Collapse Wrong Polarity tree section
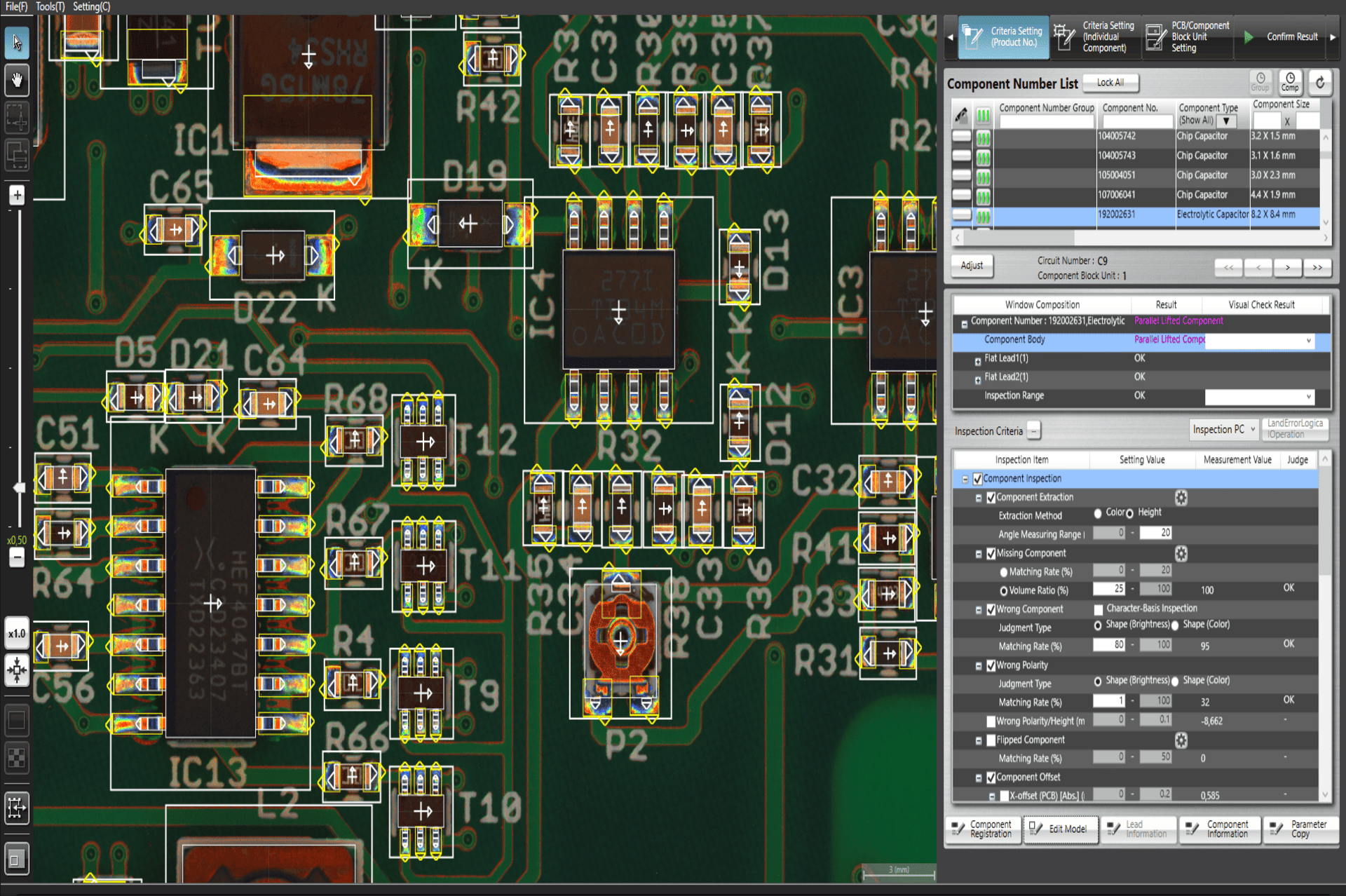Screen dimensions: 1346x896 click(x=979, y=665)
